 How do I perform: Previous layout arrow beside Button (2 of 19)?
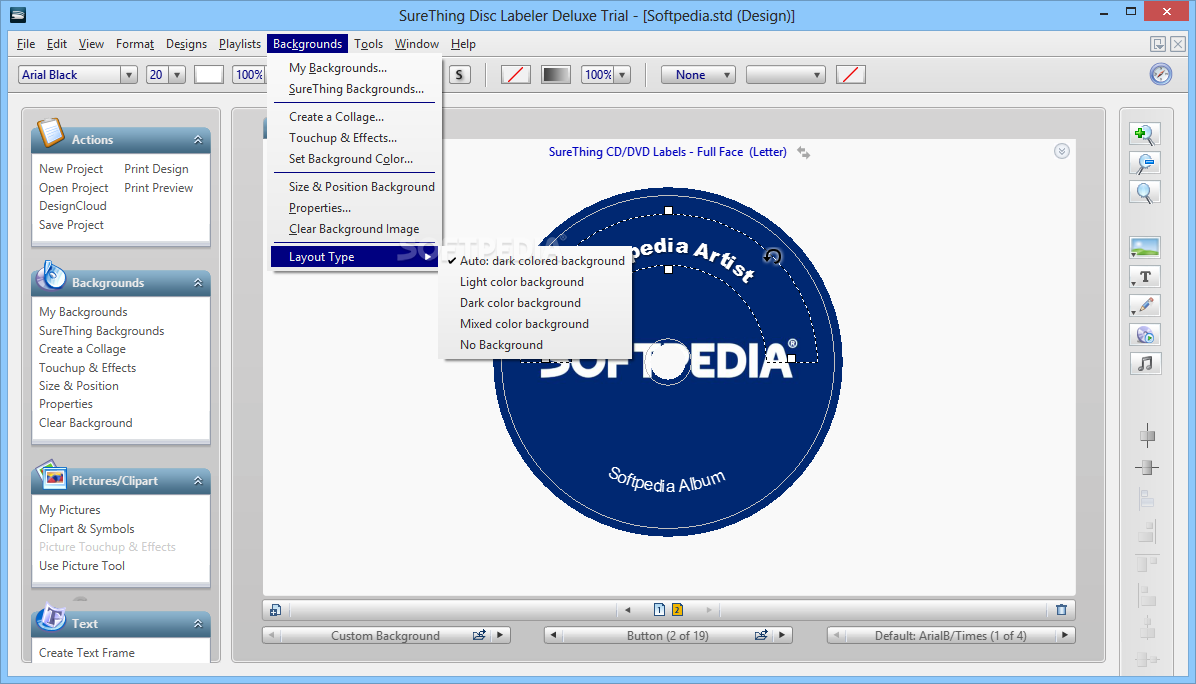coord(554,635)
